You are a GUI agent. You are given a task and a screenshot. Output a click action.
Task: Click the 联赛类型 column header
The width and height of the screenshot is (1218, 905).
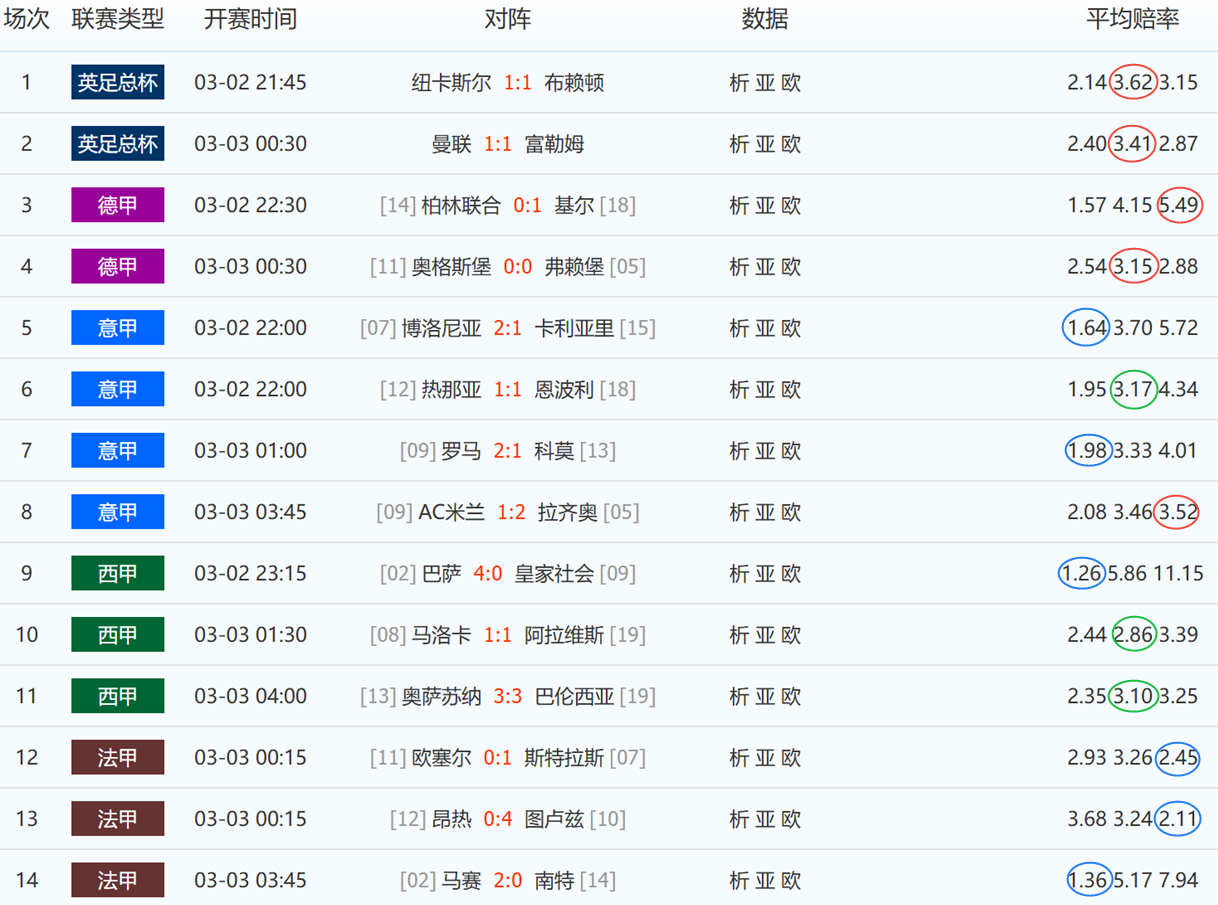coord(118,19)
